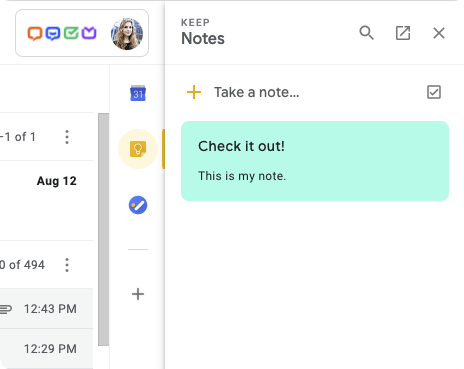This screenshot has height=369, width=464.
Task: Click the Aug 12 date
Action: point(57,181)
